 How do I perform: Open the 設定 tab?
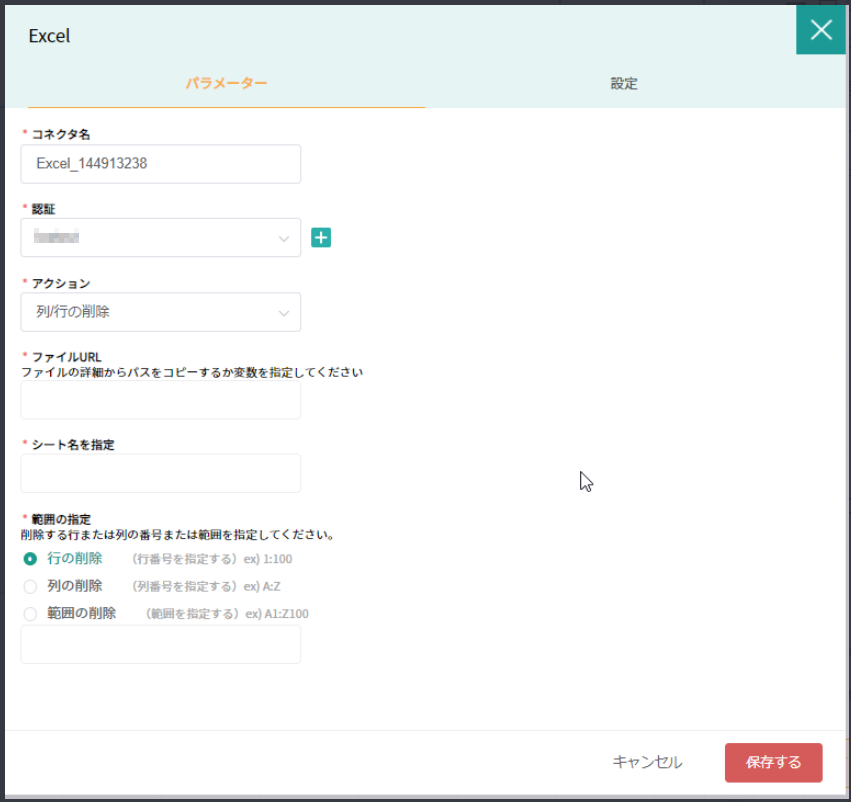pyautogui.click(x=624, y=84)
